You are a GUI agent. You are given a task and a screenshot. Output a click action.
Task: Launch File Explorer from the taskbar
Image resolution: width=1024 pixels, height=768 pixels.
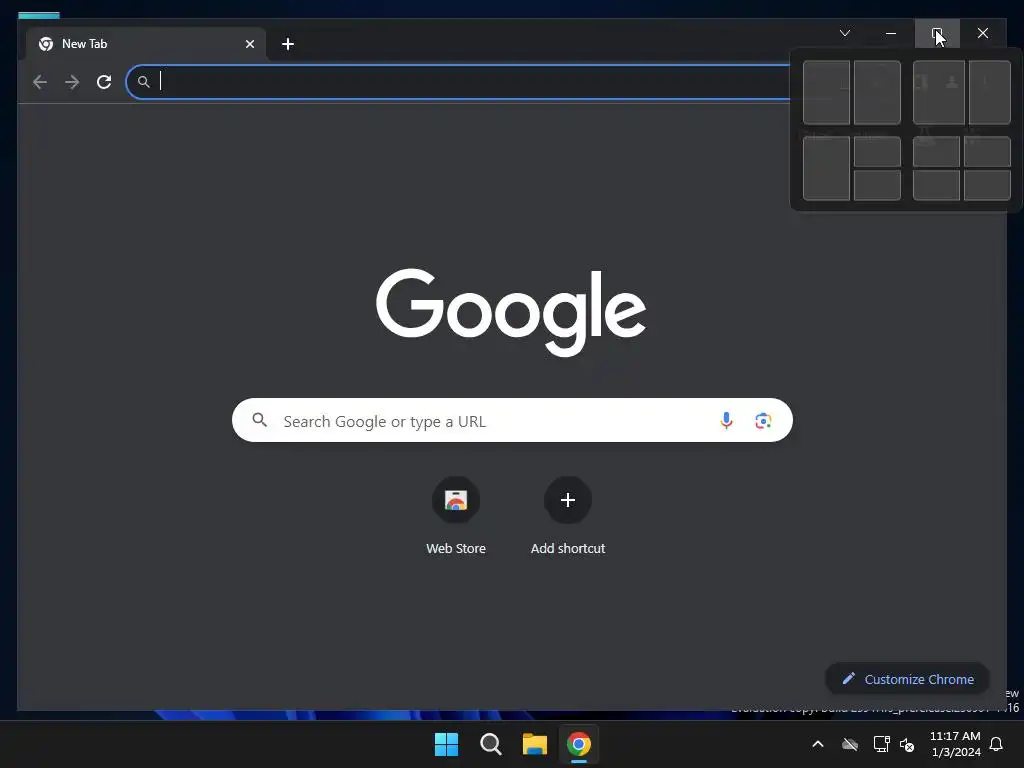click(x=535, y=744)
